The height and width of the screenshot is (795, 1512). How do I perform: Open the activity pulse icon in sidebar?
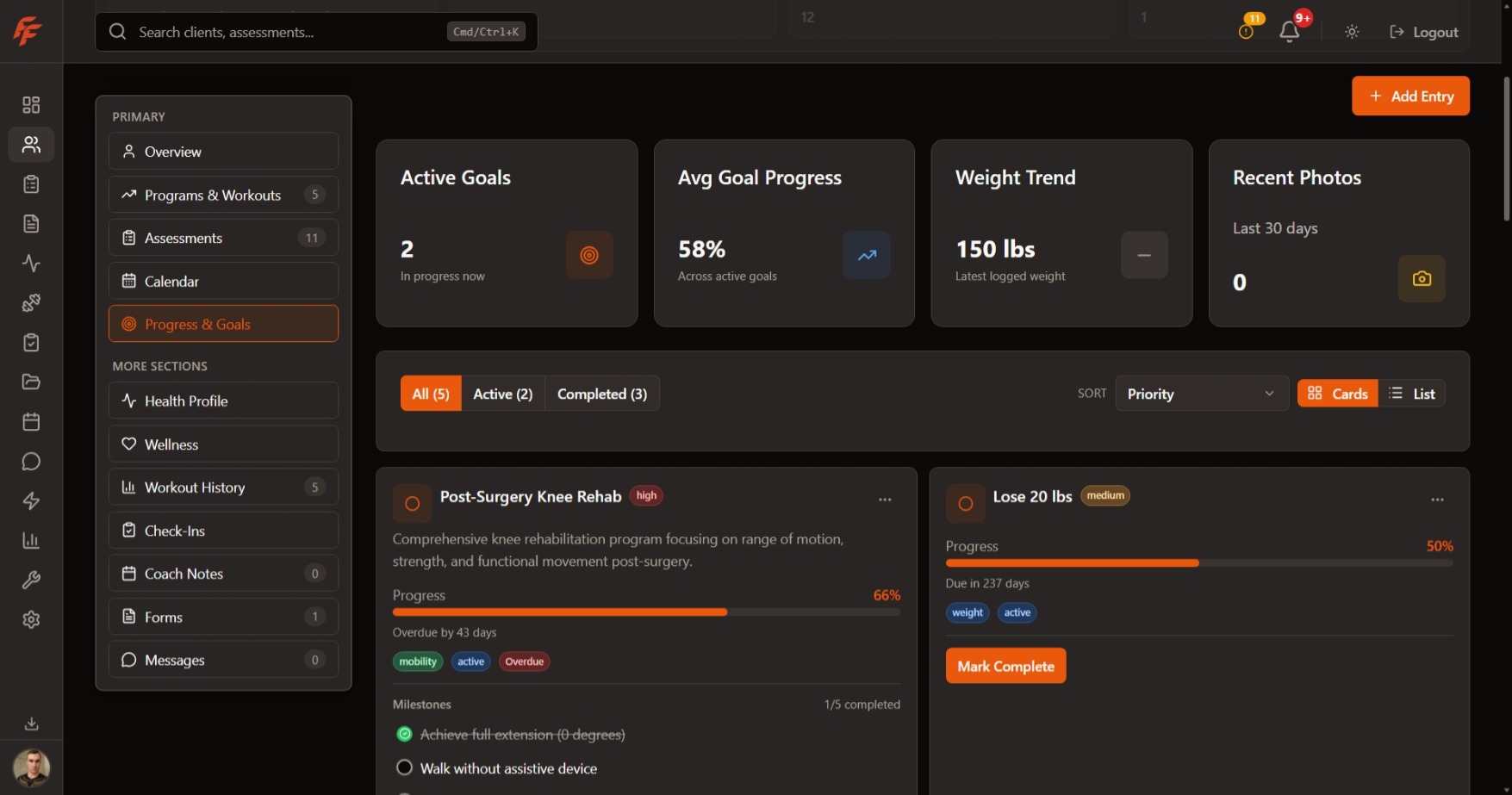click(31, 264)
